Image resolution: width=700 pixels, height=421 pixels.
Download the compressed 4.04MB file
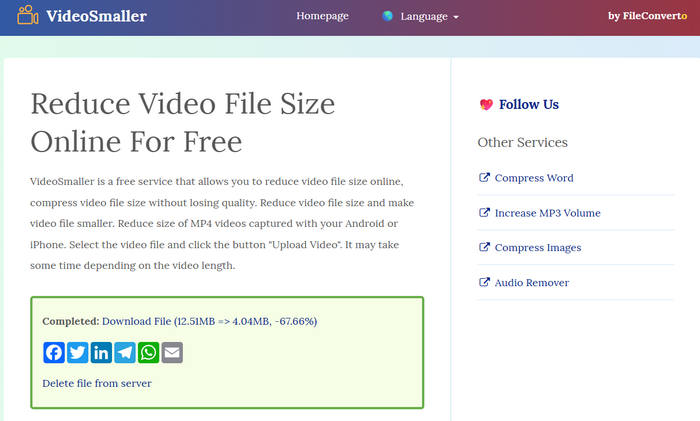coord(209,321)
